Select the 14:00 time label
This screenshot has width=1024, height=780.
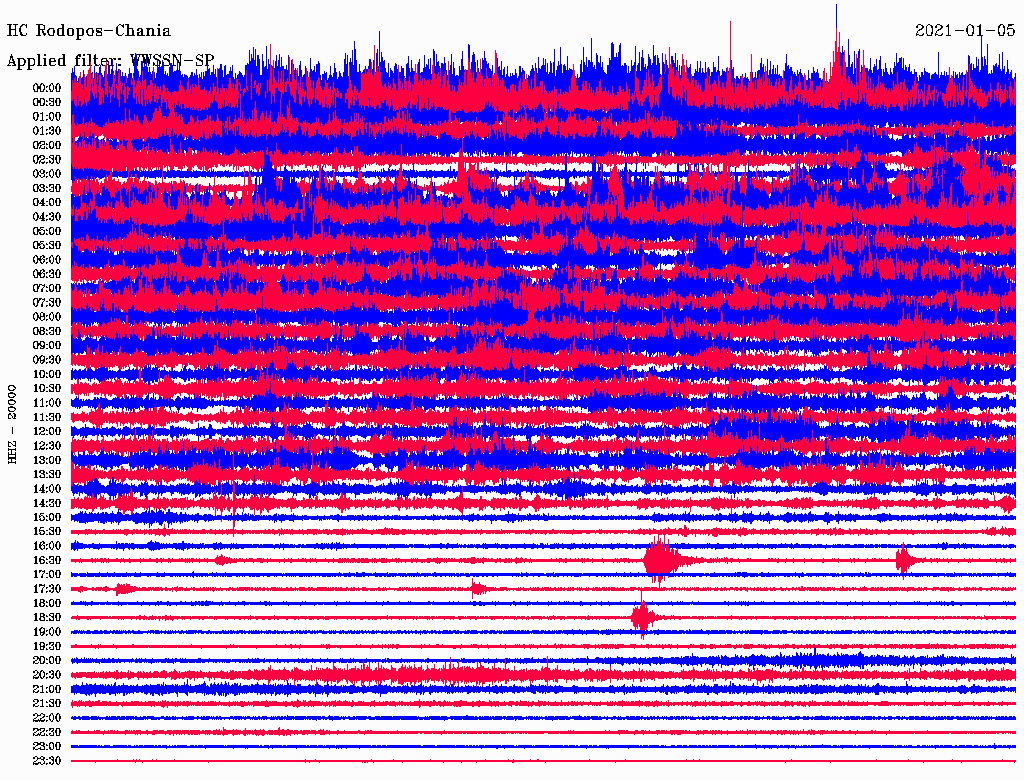(47, 489)
